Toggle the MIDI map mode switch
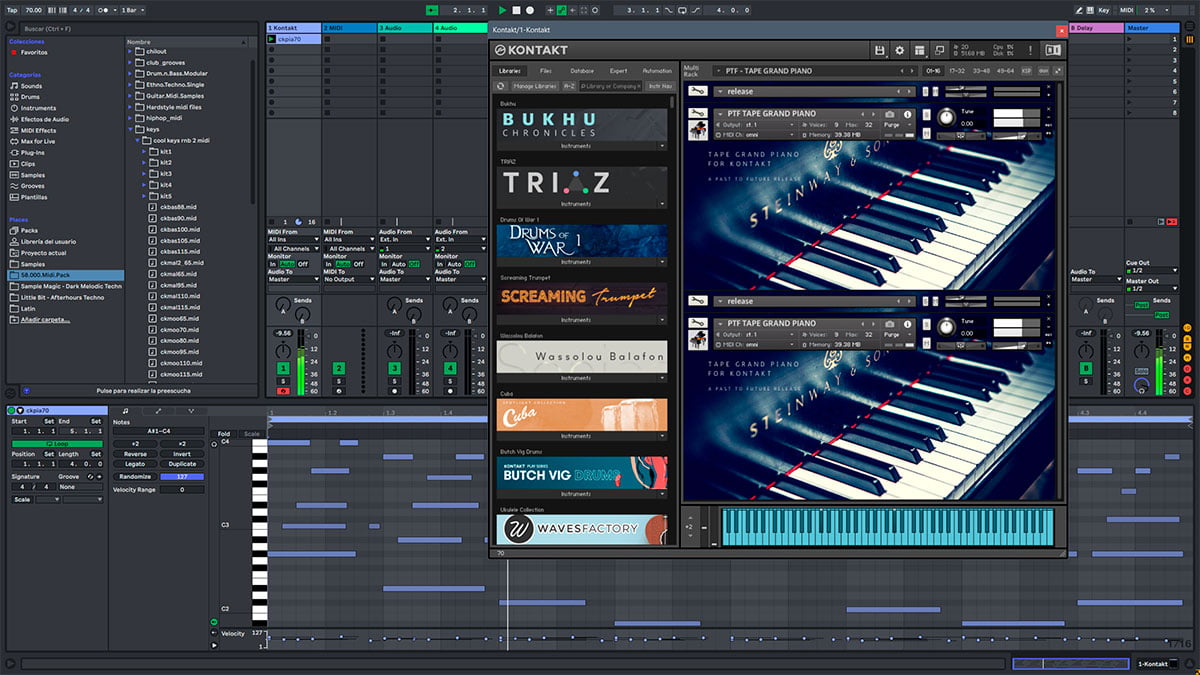Viewport: 1200px width, 675px height. coord(1126,10)
